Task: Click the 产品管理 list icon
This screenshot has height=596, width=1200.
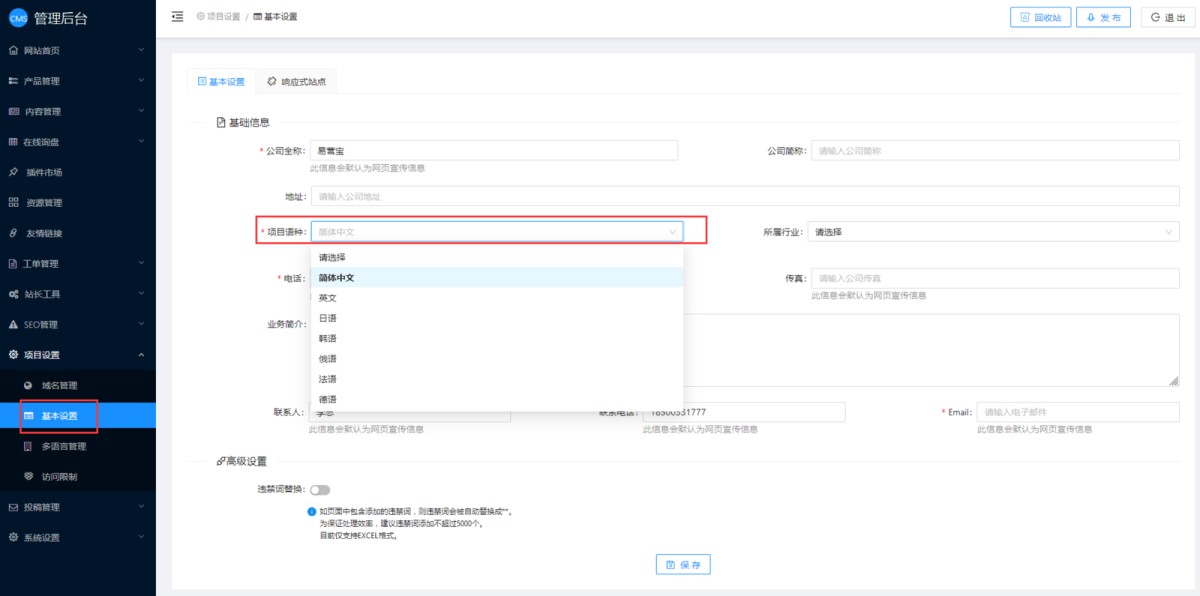Action: coord(13,81)
